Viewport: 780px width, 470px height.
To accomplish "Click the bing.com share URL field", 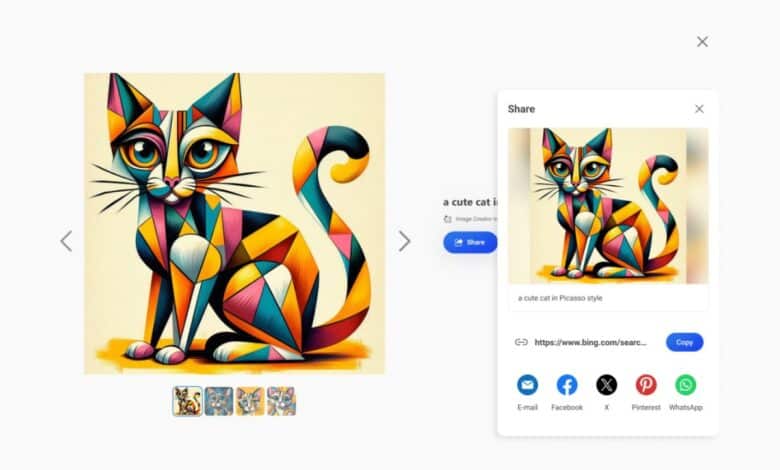I will point(590,342).
